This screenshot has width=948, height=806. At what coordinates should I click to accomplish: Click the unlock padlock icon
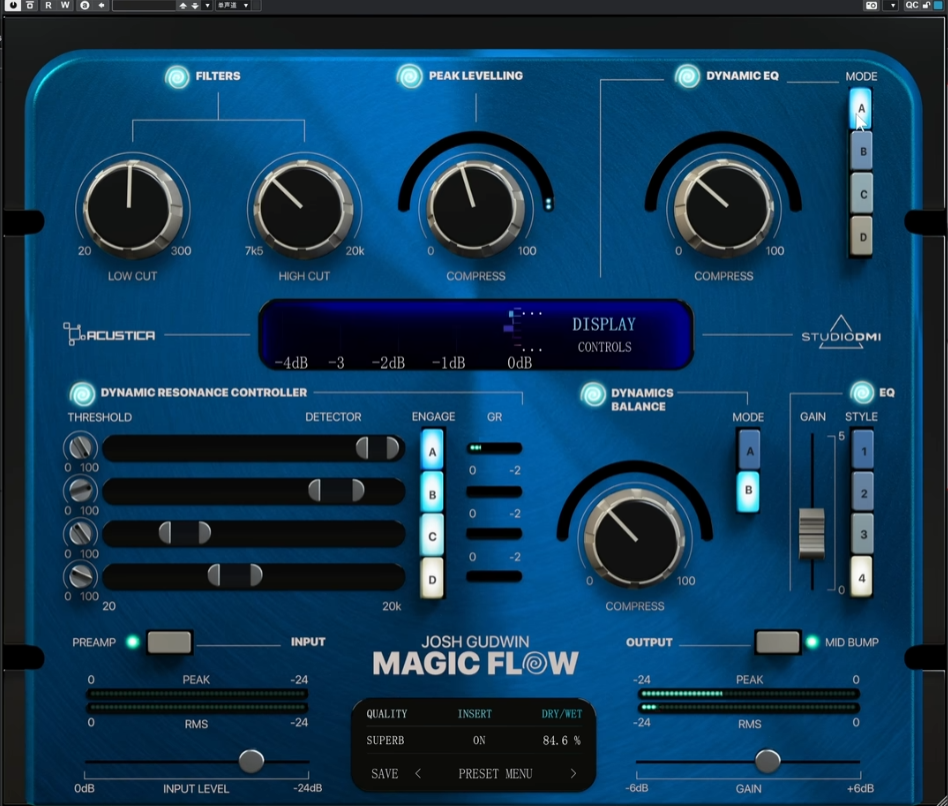coord(926,5)
